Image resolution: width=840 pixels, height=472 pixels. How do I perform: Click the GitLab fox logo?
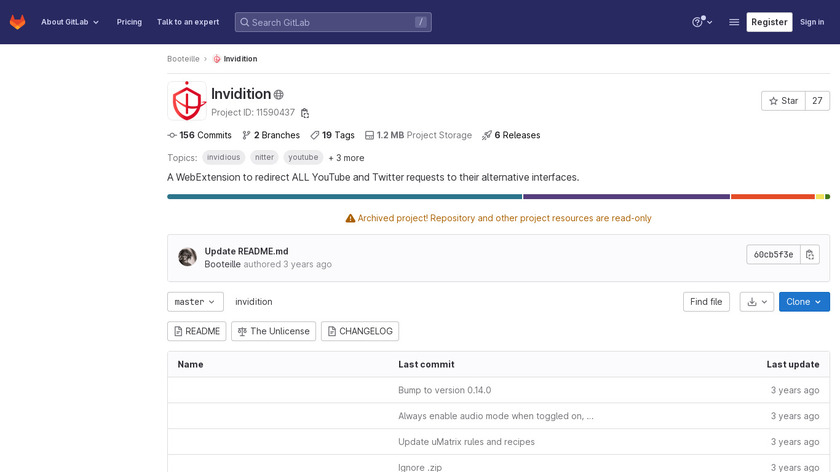(18, 22)
